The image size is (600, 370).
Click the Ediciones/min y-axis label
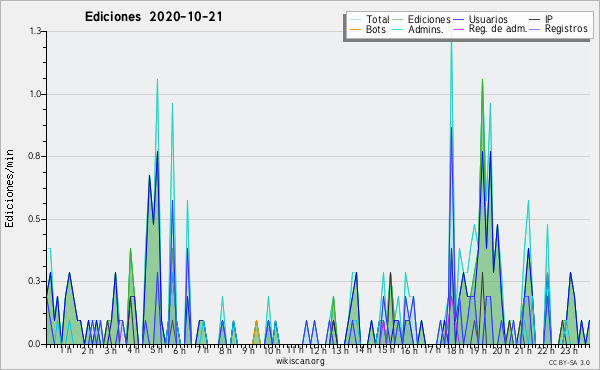click(x=10, y=188)
